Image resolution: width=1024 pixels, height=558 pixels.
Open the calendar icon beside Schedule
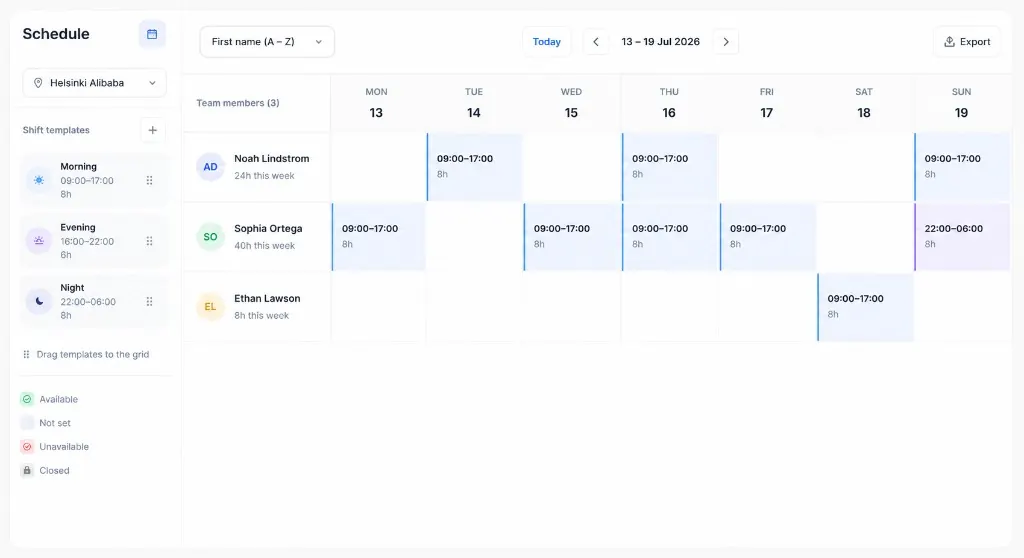[152, 34]
